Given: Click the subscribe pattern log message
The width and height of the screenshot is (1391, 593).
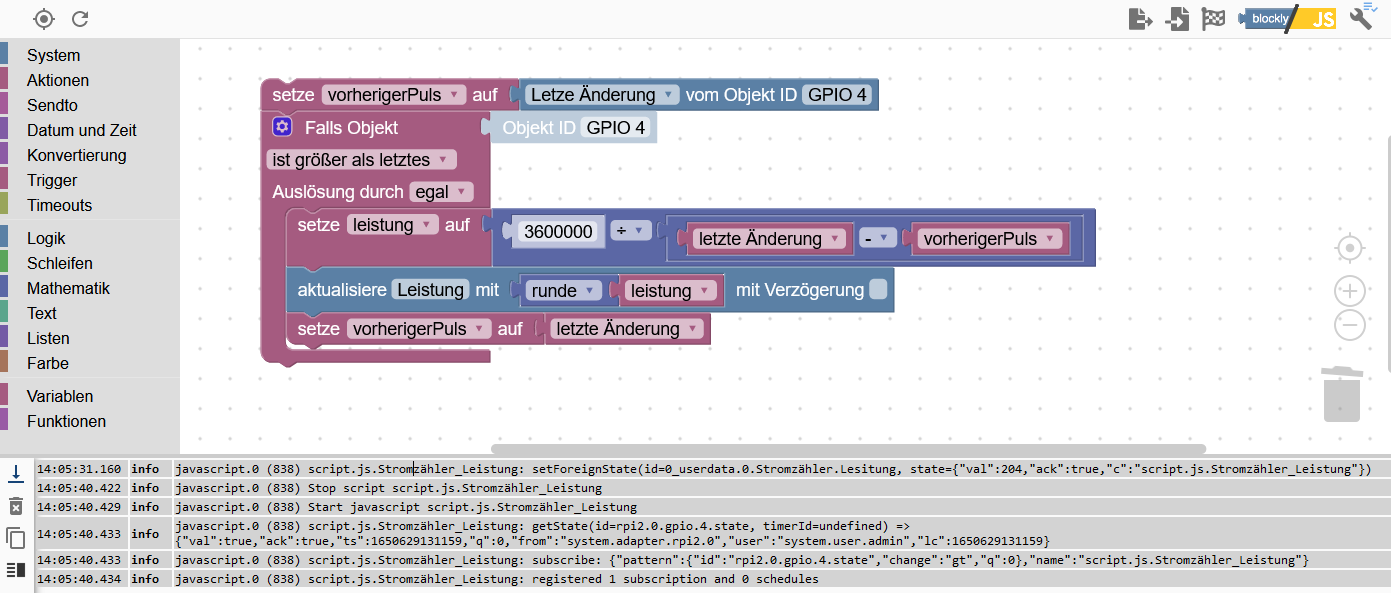Looking at the screenshot, I should point(743,560).
